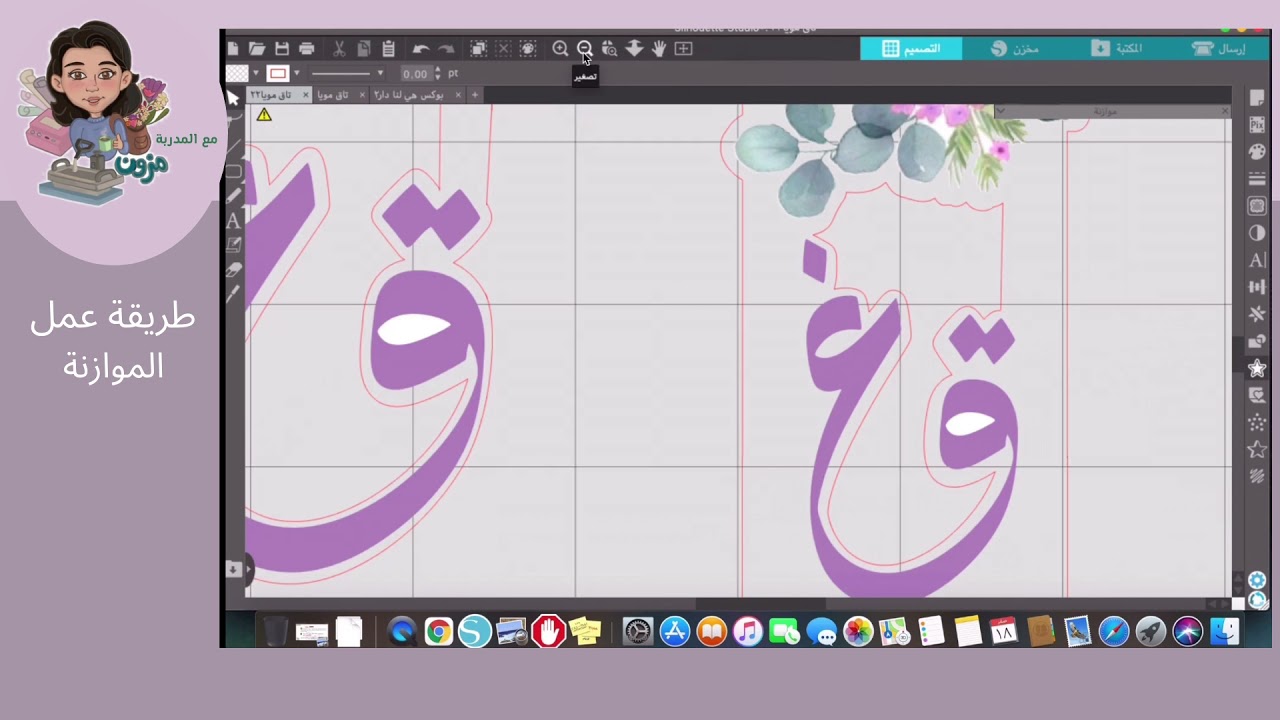Close the موازنة panel
Screen dimensions: 1280x720
coord(1225,111)
